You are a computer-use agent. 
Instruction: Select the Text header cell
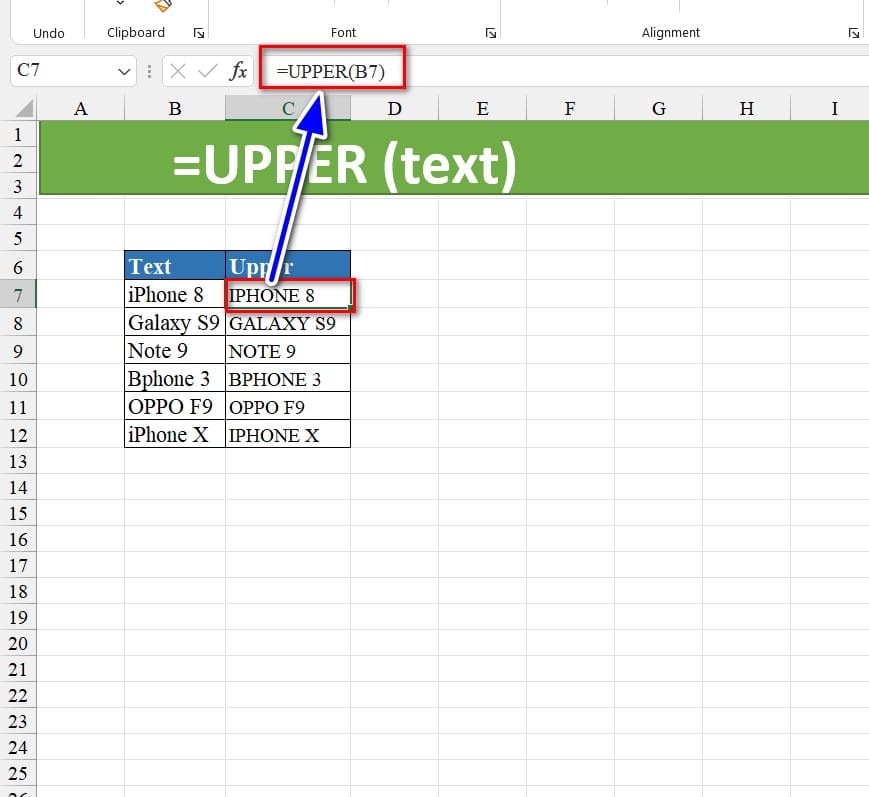[x=175, y=266]
